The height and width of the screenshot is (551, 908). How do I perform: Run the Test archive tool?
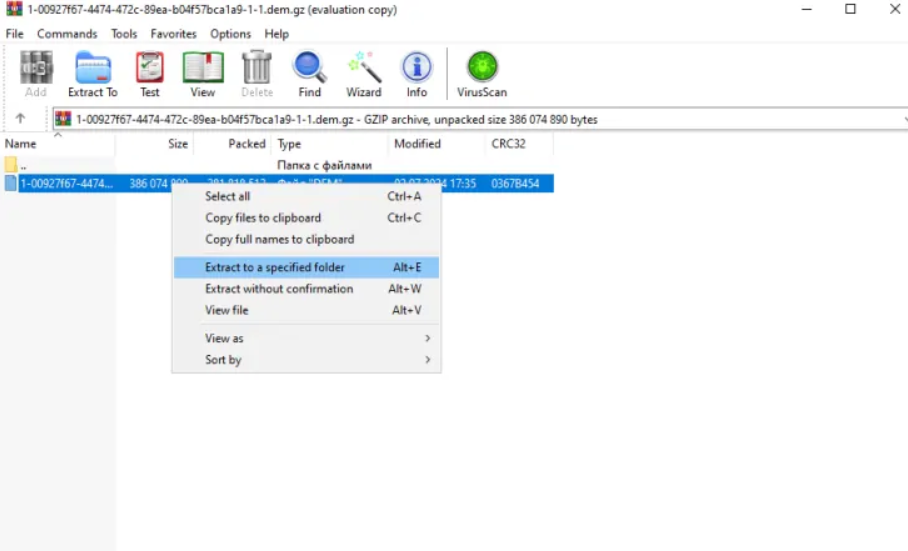click(x=149, y=74)
